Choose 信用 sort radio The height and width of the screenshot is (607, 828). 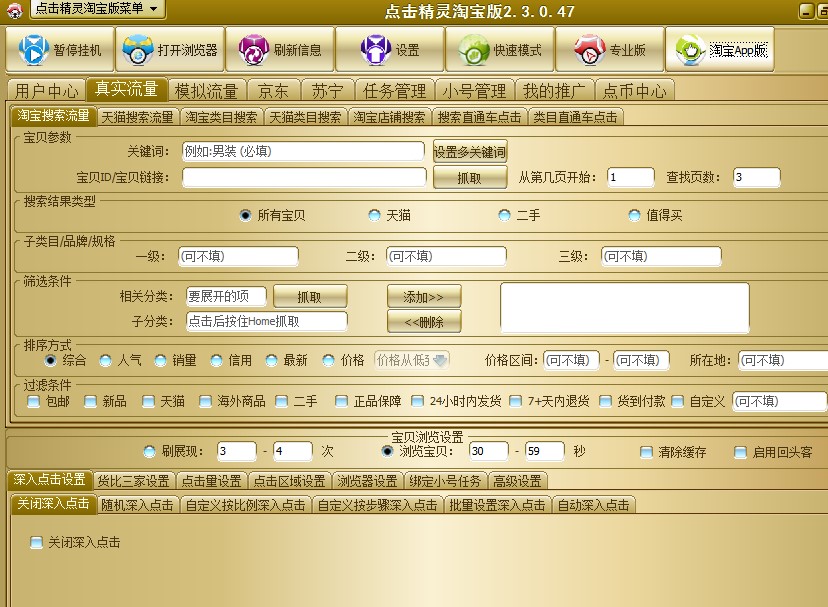[217, 361]
